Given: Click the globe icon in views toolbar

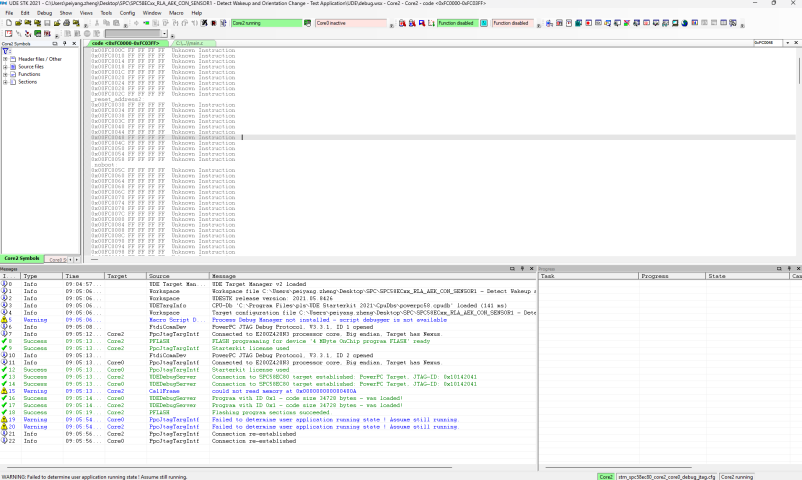Looking at the screenshot, I should [685, 23].
